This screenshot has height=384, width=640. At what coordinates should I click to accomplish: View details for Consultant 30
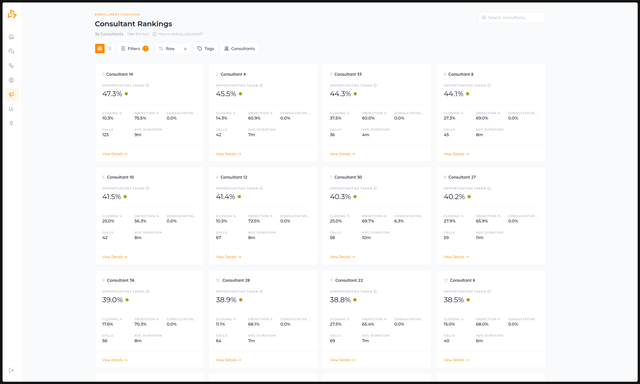coord(342,257)
